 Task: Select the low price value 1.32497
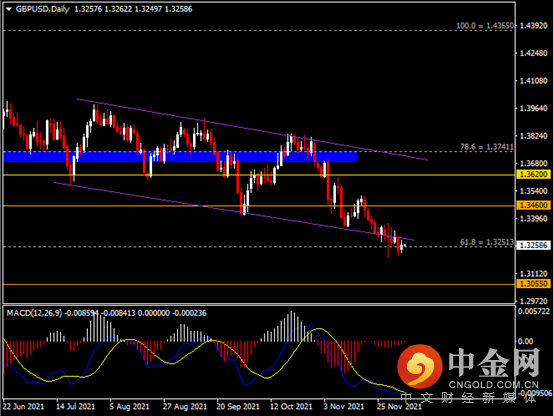coord(148,9)
